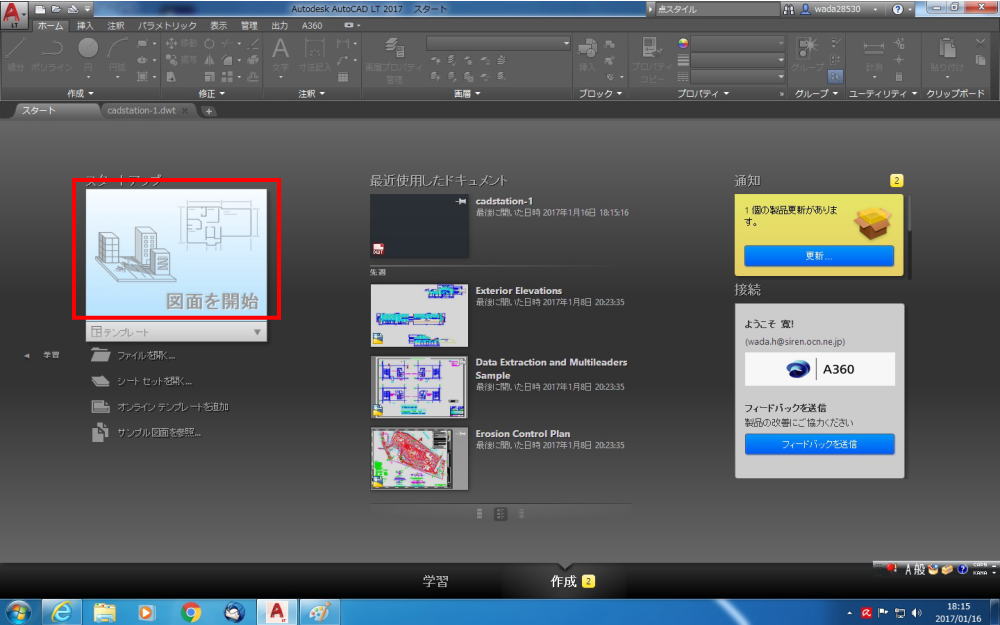Open the ホーム (Home) ribbon tab
1000x625 pixels.
50,26
